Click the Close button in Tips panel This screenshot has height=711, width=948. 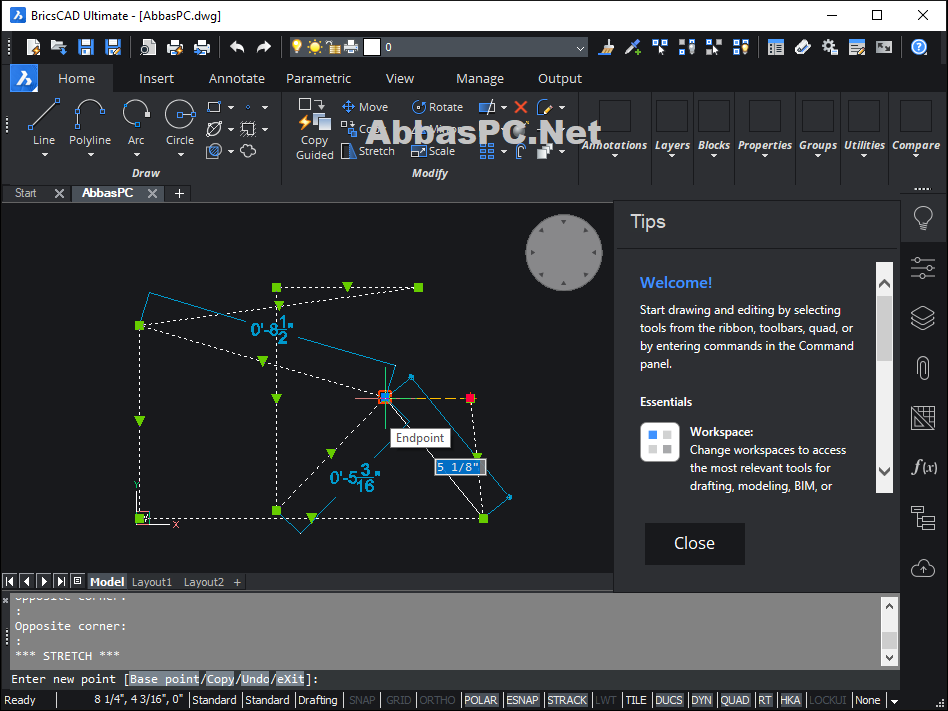[x=695, y=544]
